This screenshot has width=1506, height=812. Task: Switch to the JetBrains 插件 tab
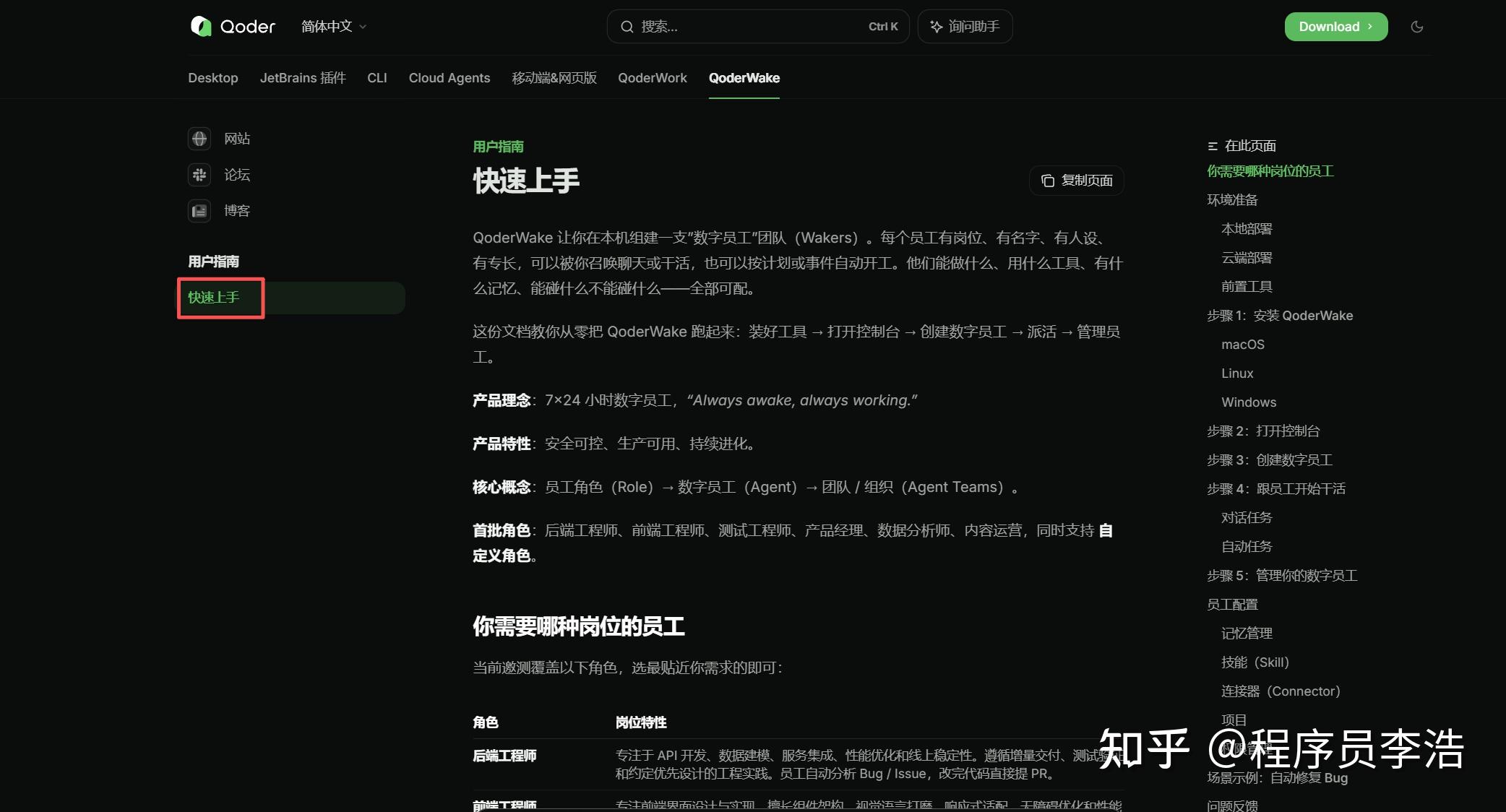[303, 78]
